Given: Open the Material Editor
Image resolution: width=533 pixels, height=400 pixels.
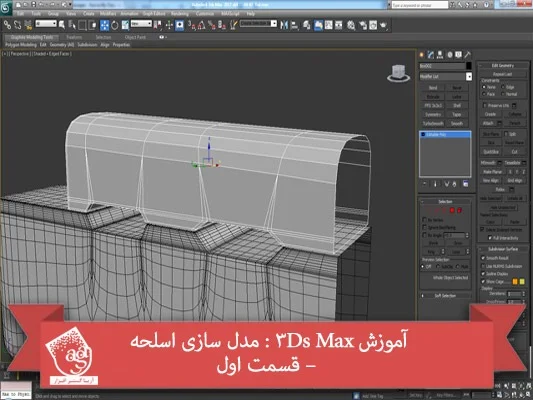Looking at the screenshot, I should pos(351,25).
